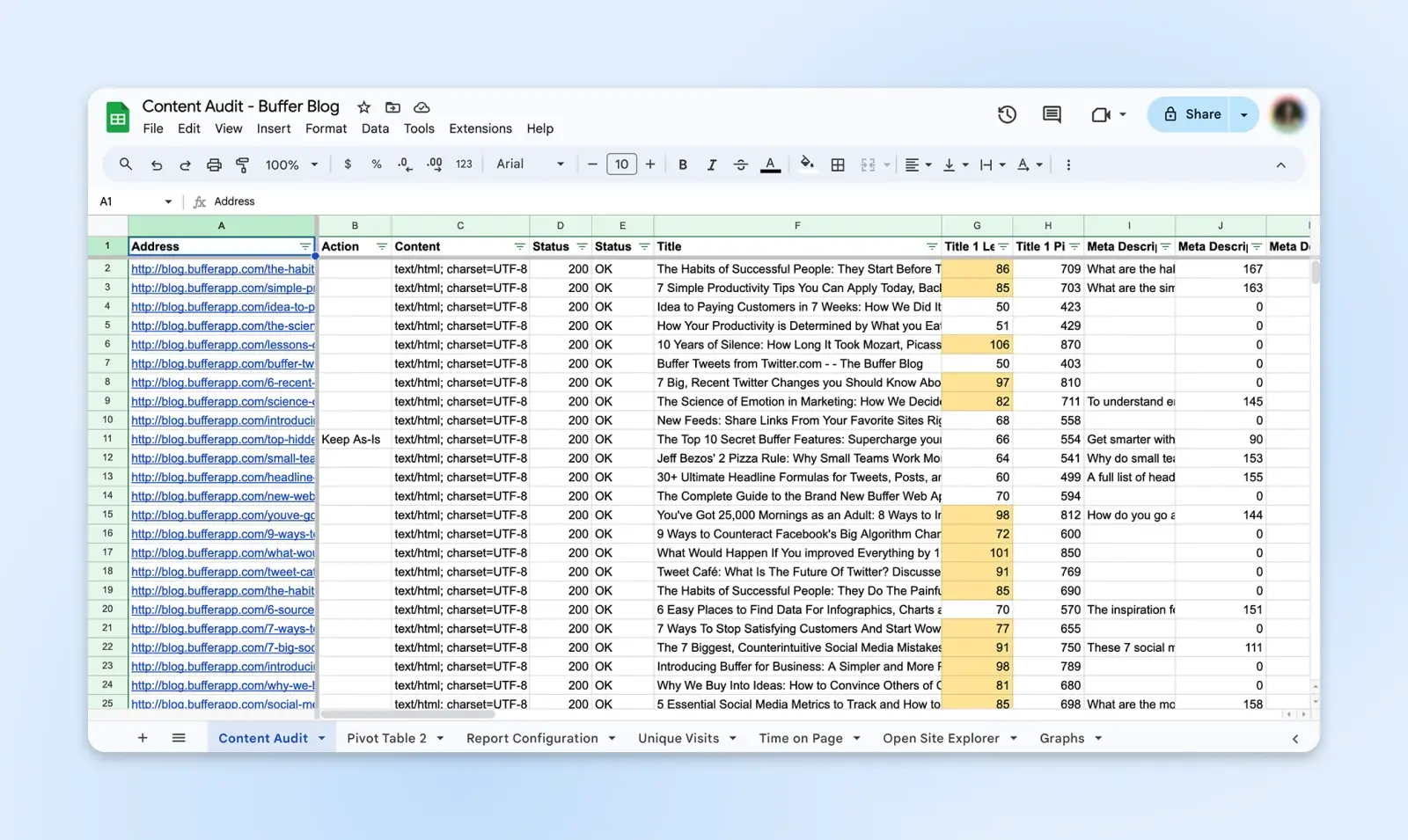The image size is (1408, 840).
Task: Click the font size input field
Action: tap(621, 164)
